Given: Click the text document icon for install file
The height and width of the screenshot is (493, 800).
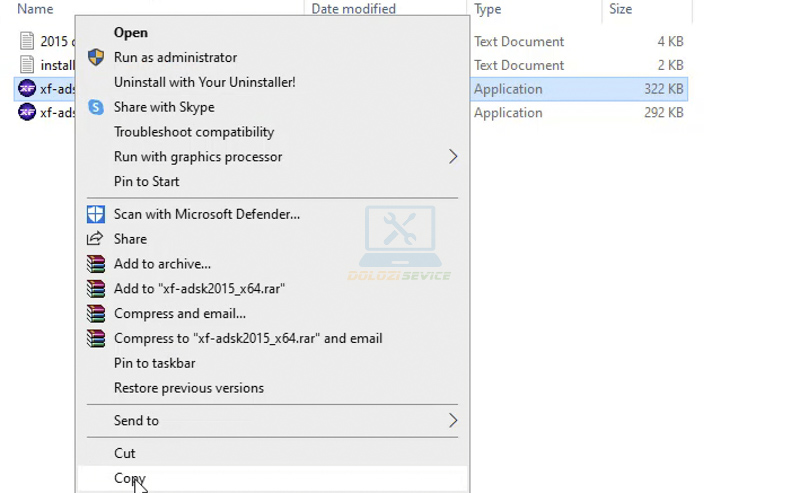Looking at the screenshot, I should (27, 65).
